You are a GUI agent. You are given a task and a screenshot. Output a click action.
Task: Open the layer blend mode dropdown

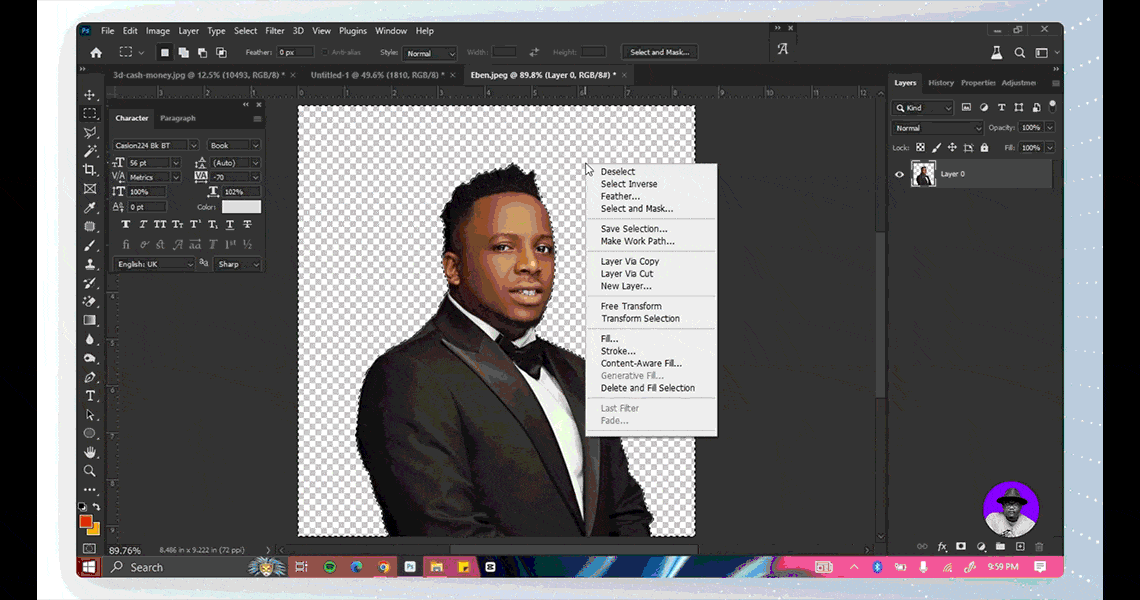click(938, 128)
